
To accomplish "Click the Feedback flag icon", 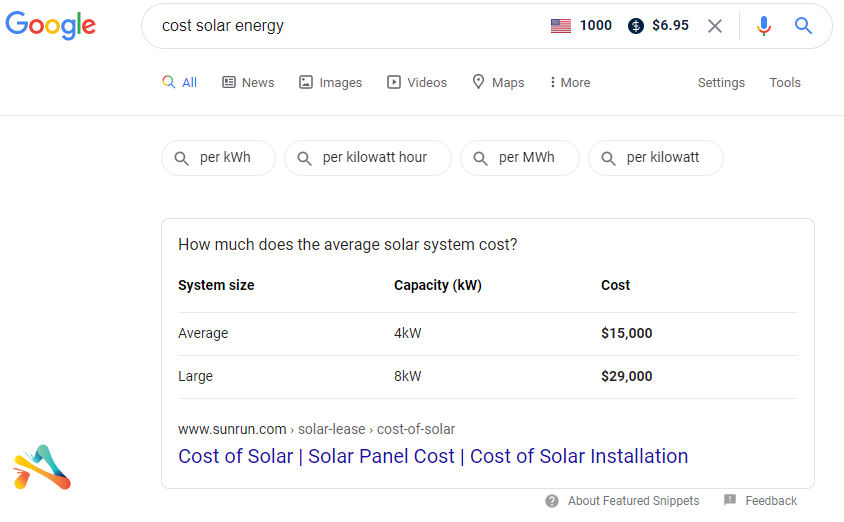I will [730, 501].
